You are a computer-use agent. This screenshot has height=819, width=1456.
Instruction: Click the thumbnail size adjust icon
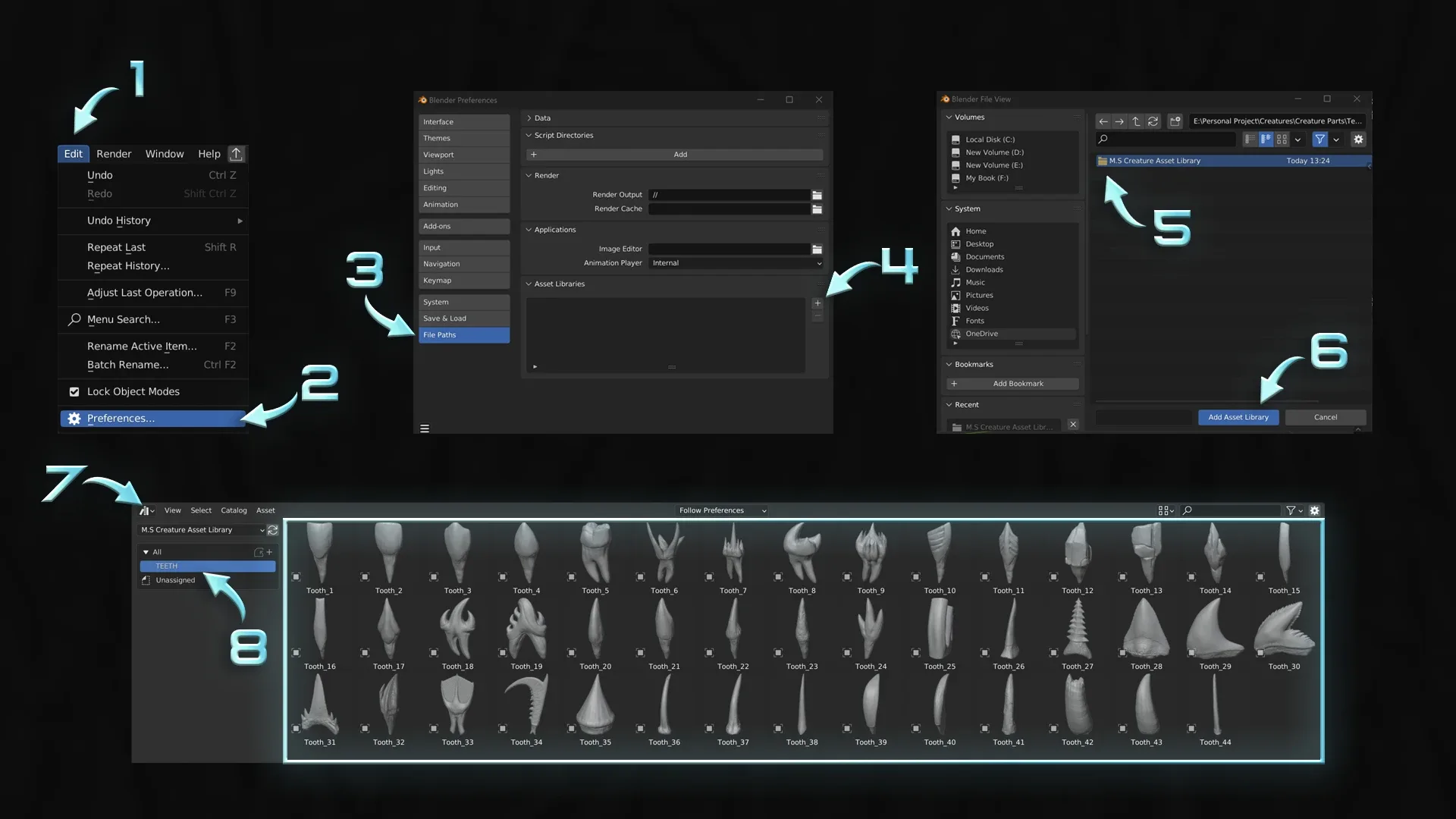pyautogui.click(x=1162, y=510)
